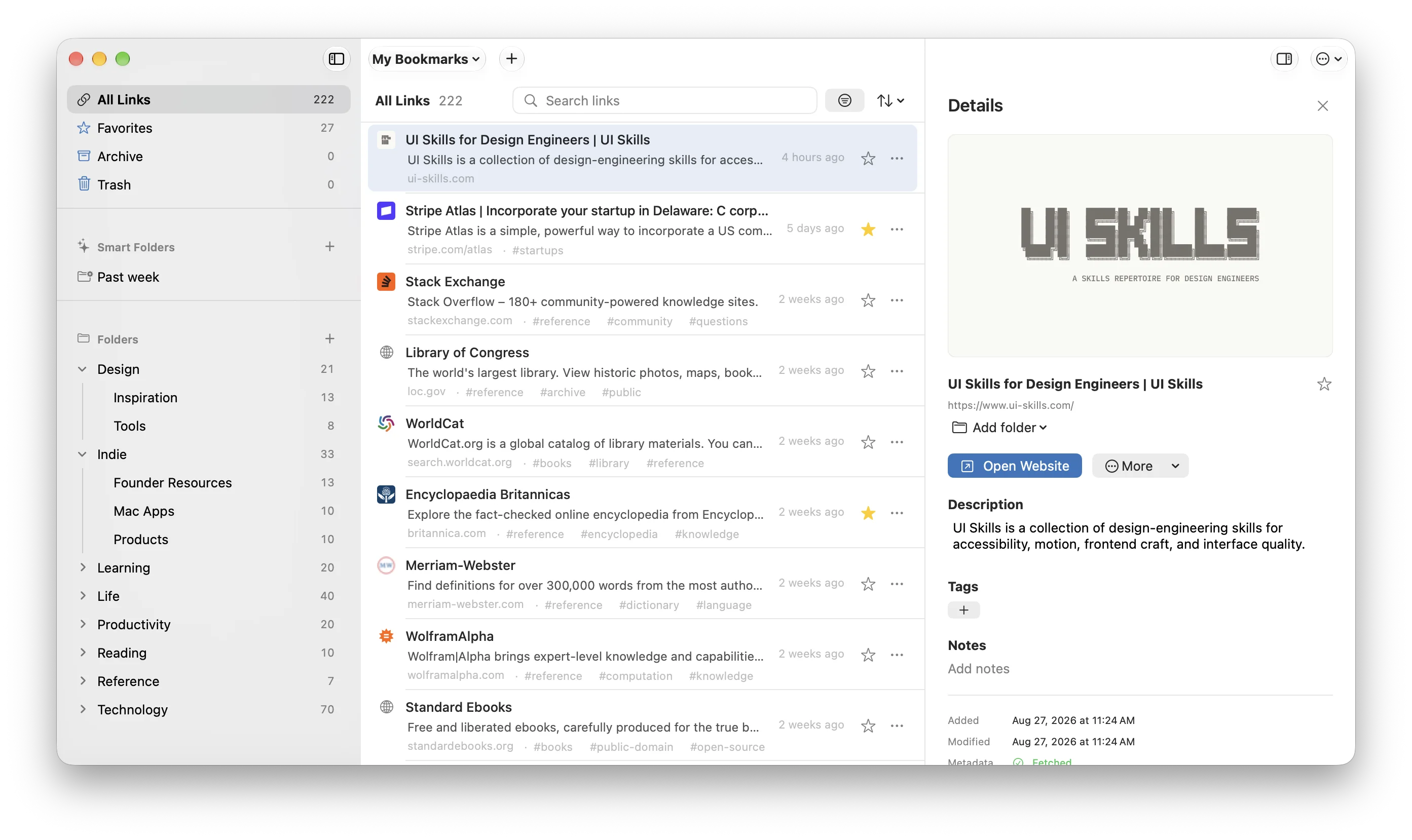Collapse the Indie folder
Screen dimensions: 1412x840
pyautogui.click(x=83, y=454)
